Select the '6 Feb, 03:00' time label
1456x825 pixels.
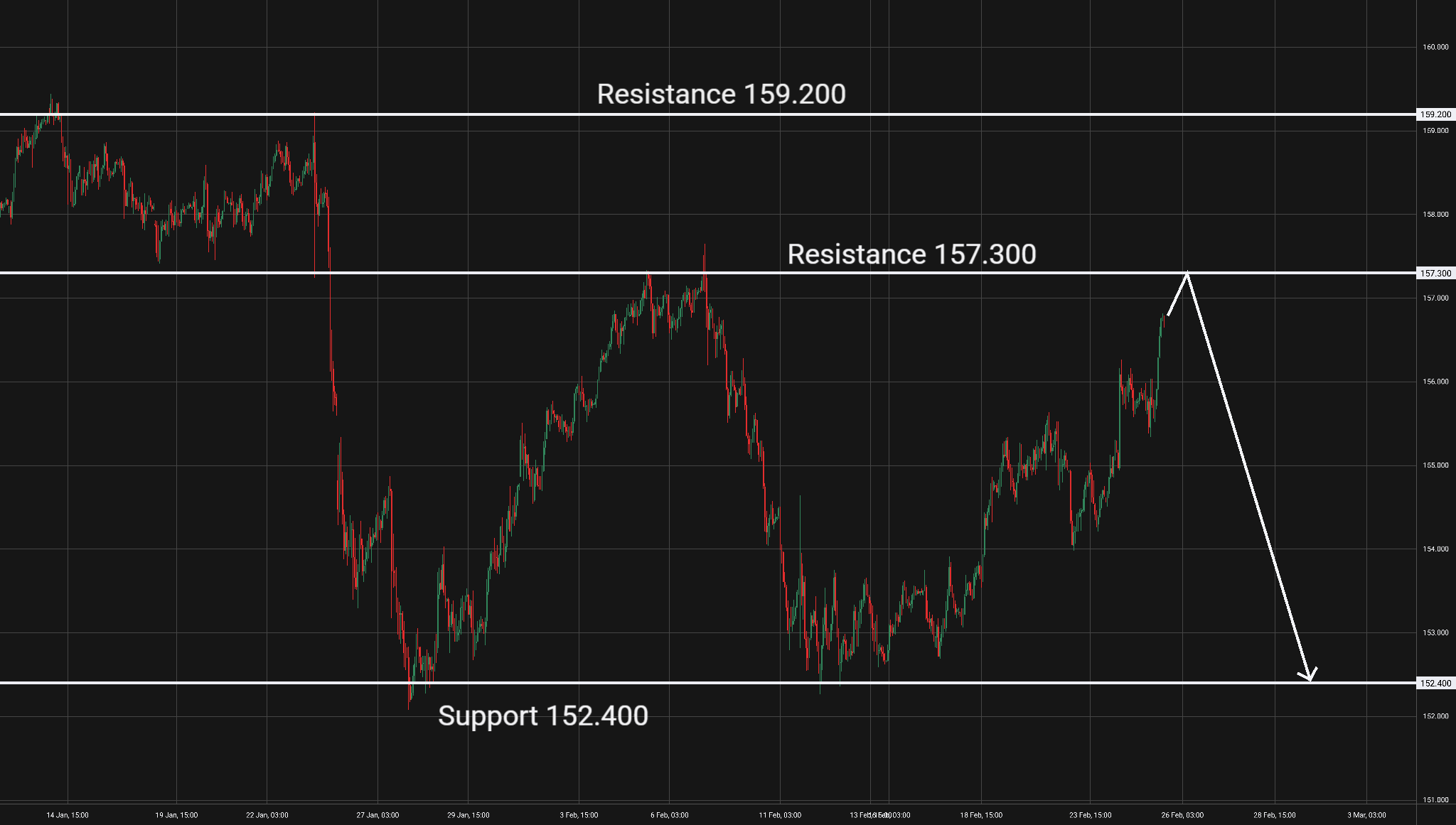tap(669, 815)
